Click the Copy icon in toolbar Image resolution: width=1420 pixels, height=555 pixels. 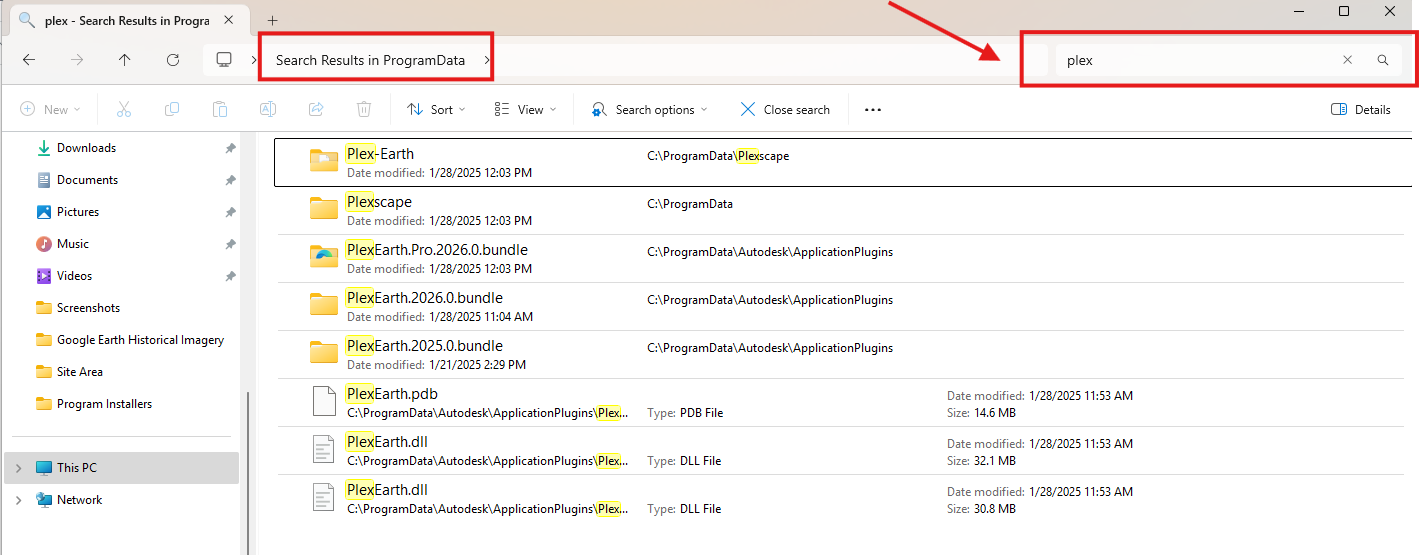point(172,110)
